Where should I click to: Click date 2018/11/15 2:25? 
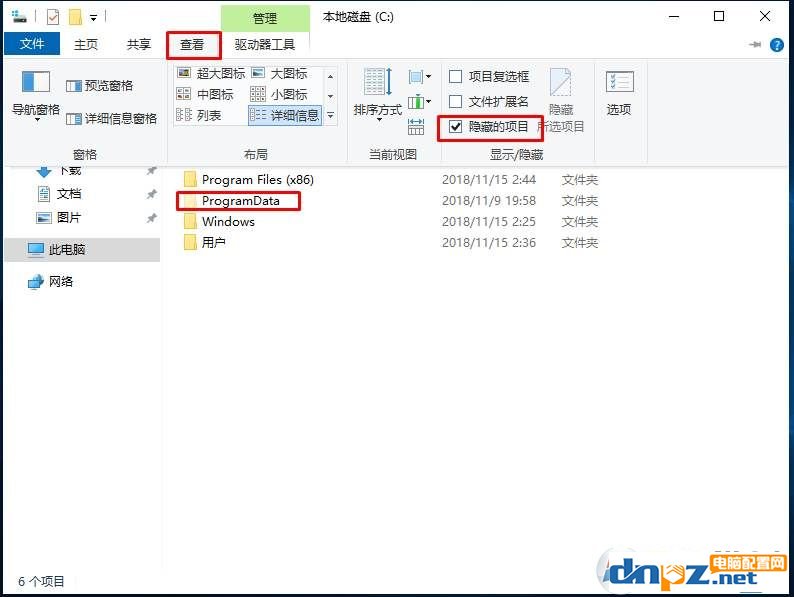(489, 222)
